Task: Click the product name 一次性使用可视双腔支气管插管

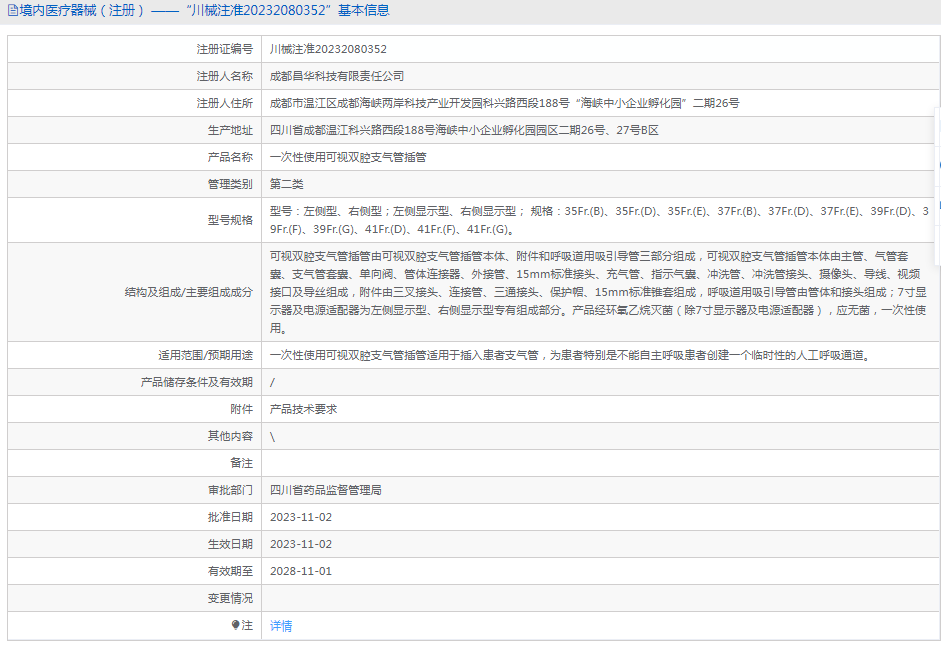Action: click(x=348, y=157)
